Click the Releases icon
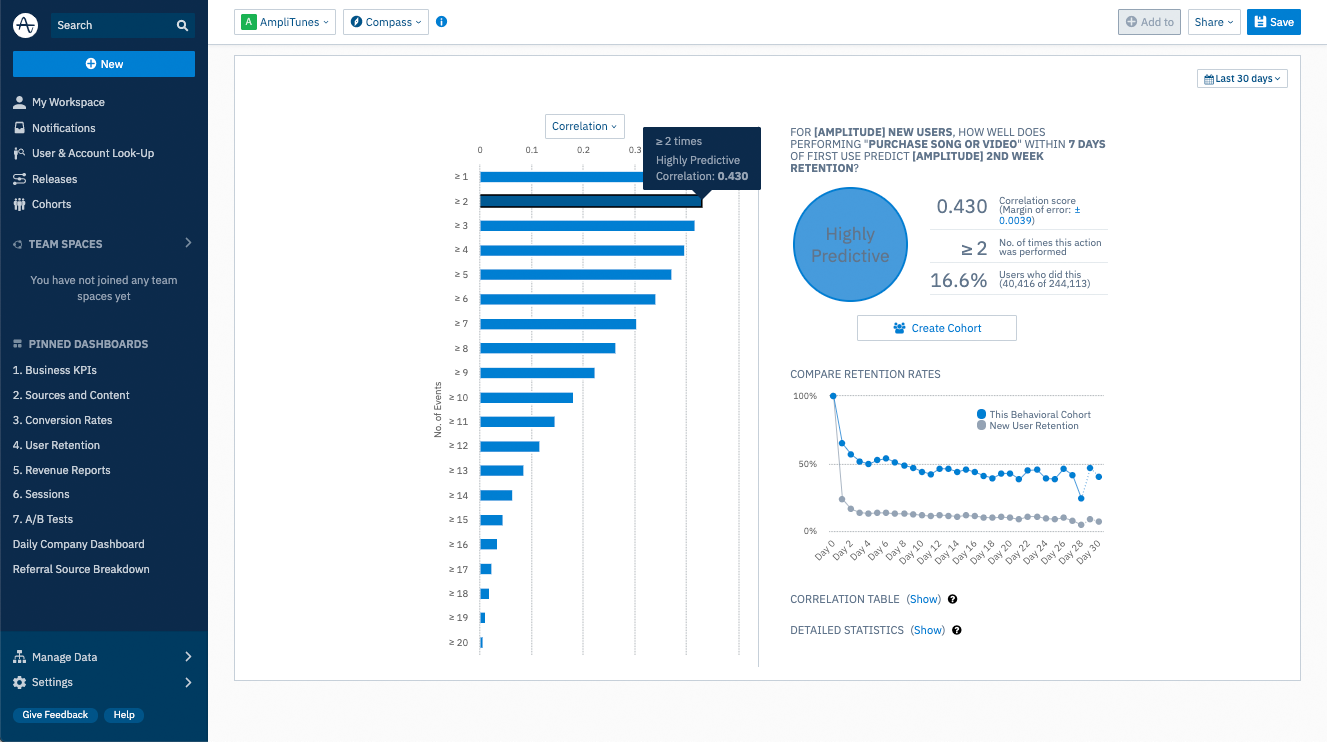The width and height of the screenshot is (1327, 742). click(x=19, y=179)
